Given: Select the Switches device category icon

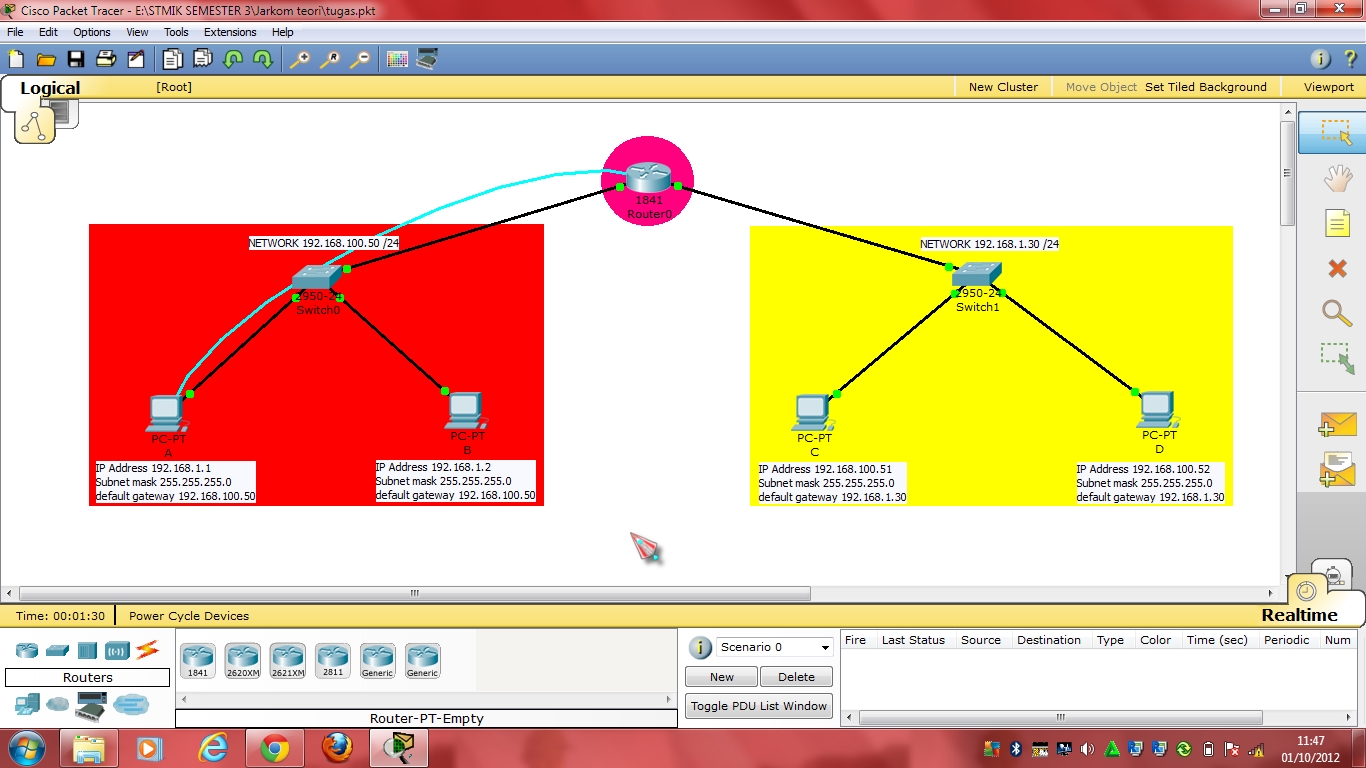Looking at the screenshot, I should 57,650.
